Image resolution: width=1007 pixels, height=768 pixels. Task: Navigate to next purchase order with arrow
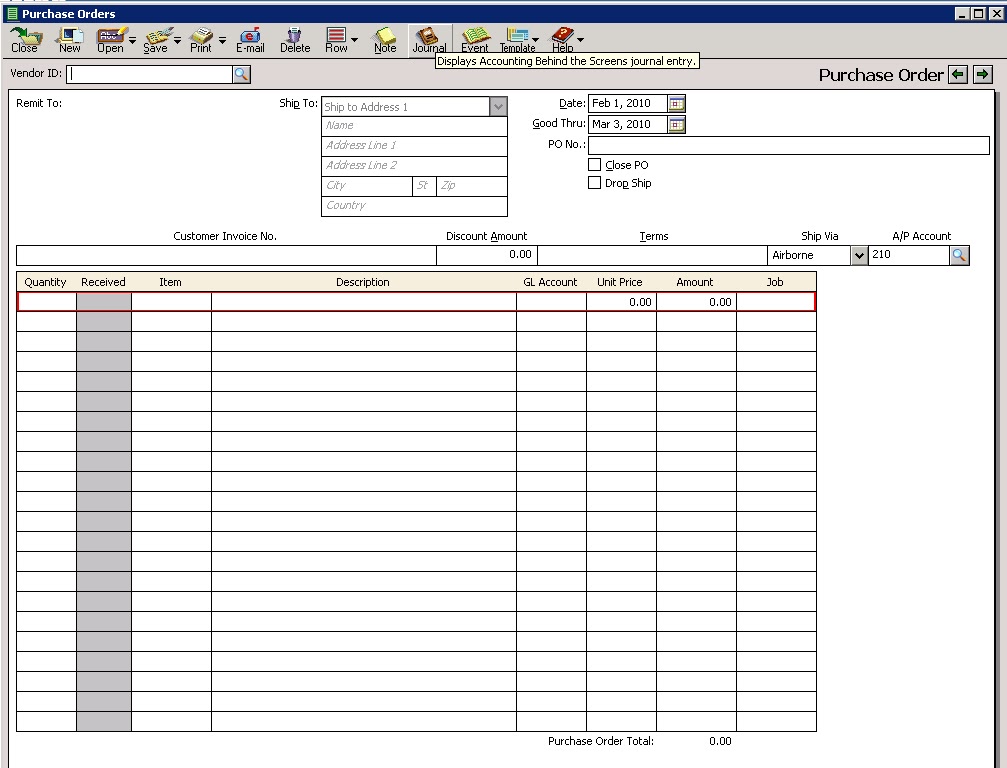pyautogui.click(x=983, y=74)
